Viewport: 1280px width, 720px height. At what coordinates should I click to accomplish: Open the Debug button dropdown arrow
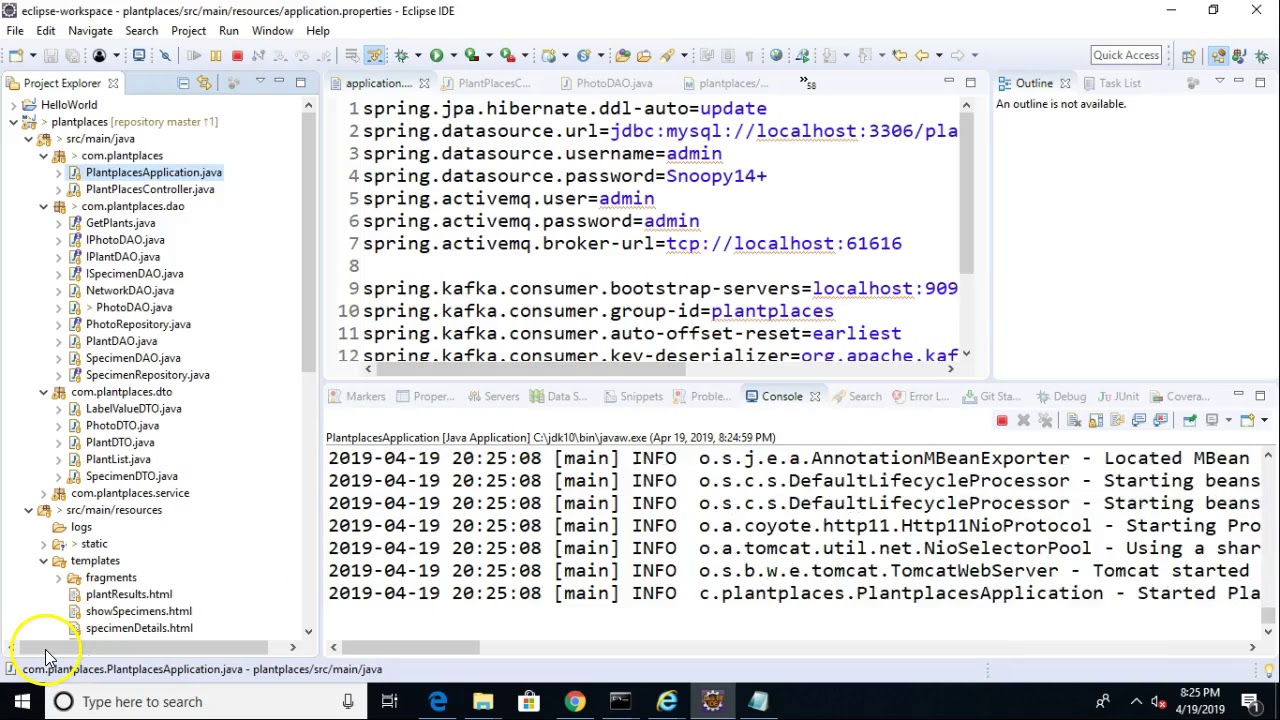coord(418,55)
